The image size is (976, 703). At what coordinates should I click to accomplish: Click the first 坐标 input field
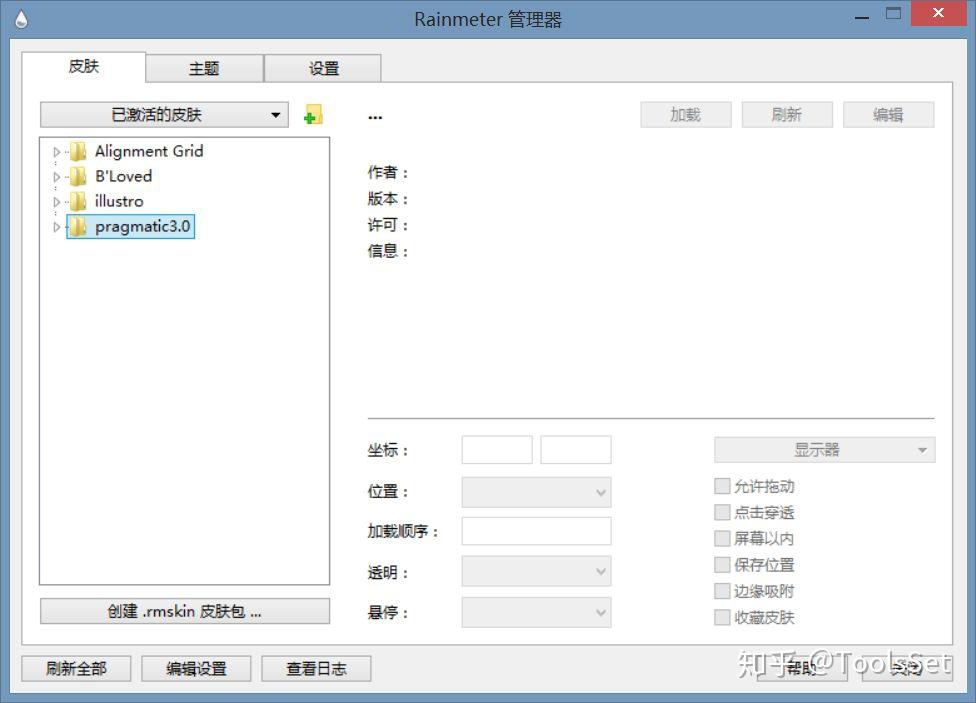click(497, 450)
